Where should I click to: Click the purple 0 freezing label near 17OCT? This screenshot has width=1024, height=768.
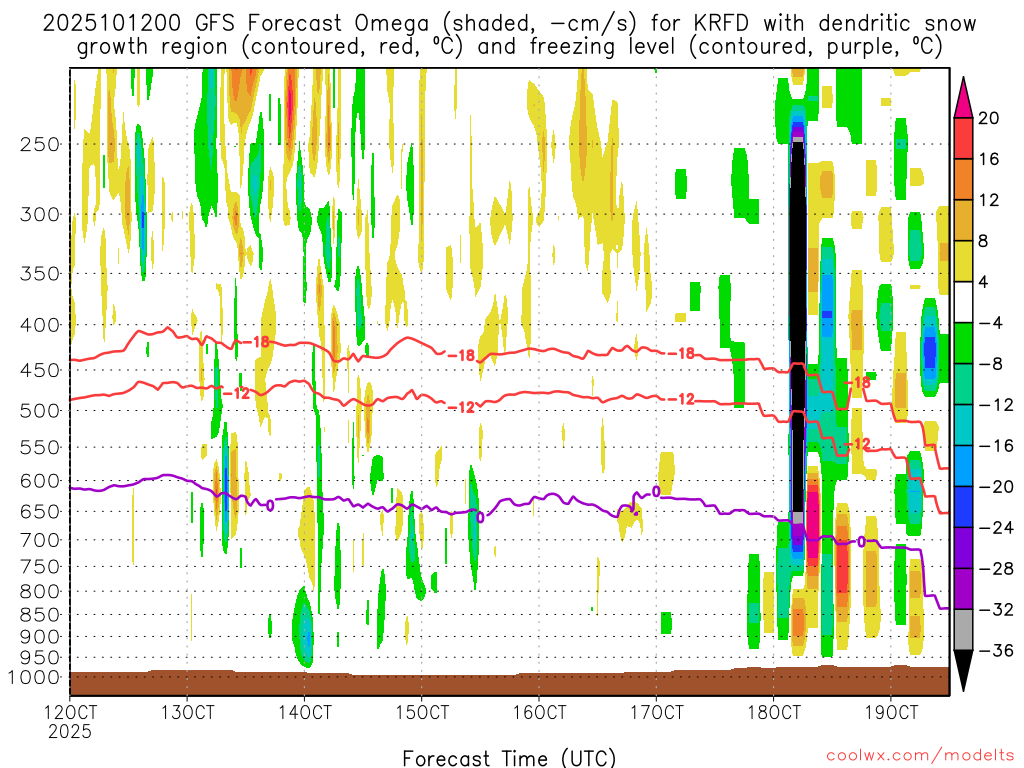pos(656,491)
